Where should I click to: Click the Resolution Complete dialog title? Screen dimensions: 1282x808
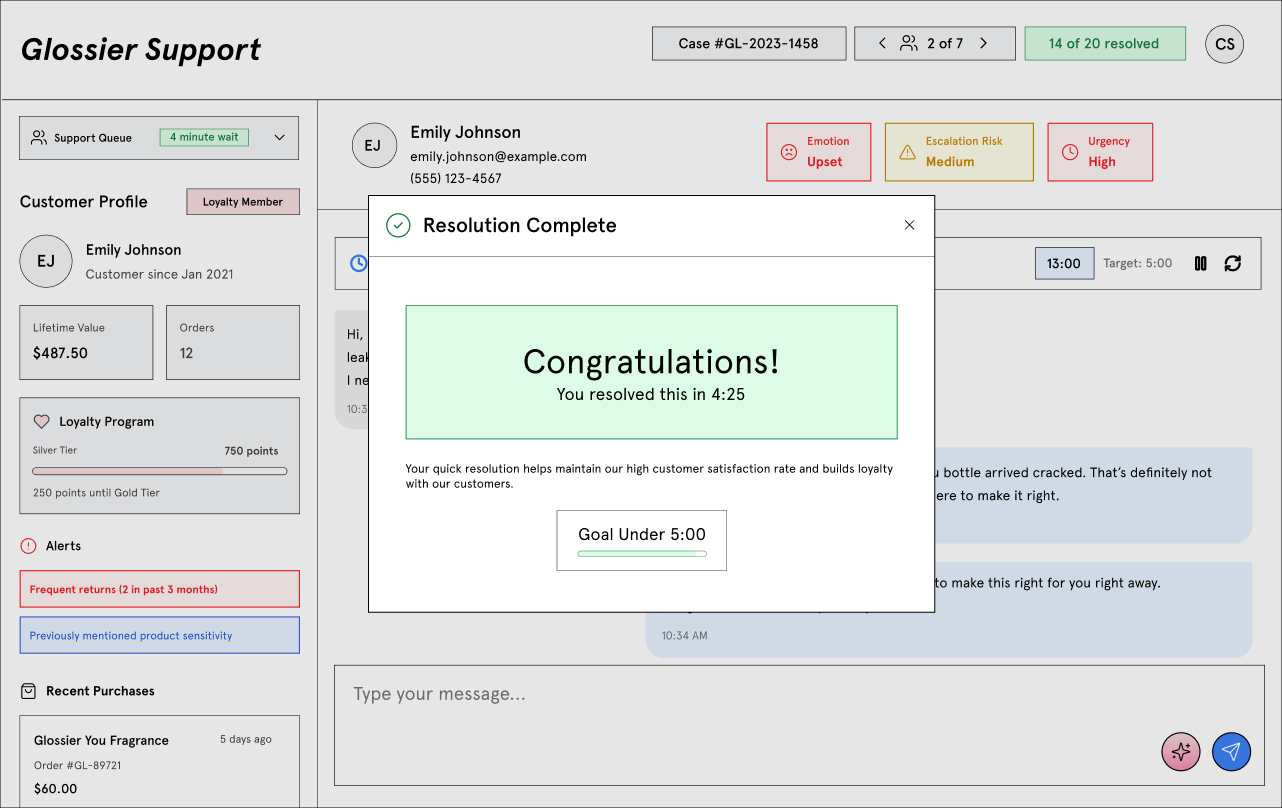pyautogui.click(x=520, y=225)
